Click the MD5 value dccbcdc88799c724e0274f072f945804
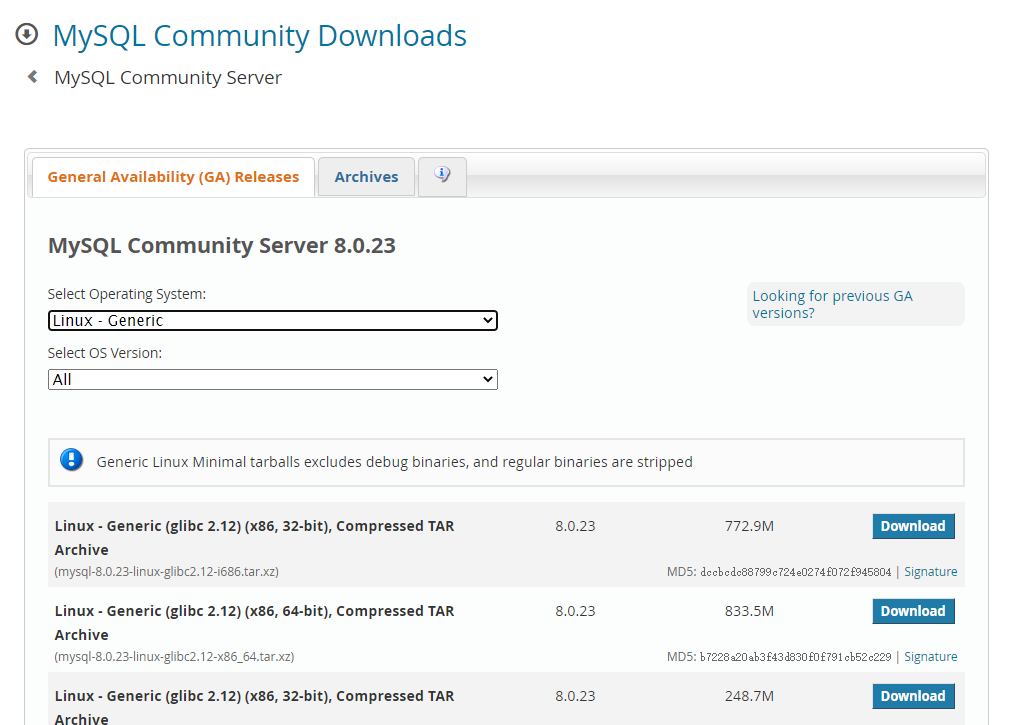 [x=795, y=572]
